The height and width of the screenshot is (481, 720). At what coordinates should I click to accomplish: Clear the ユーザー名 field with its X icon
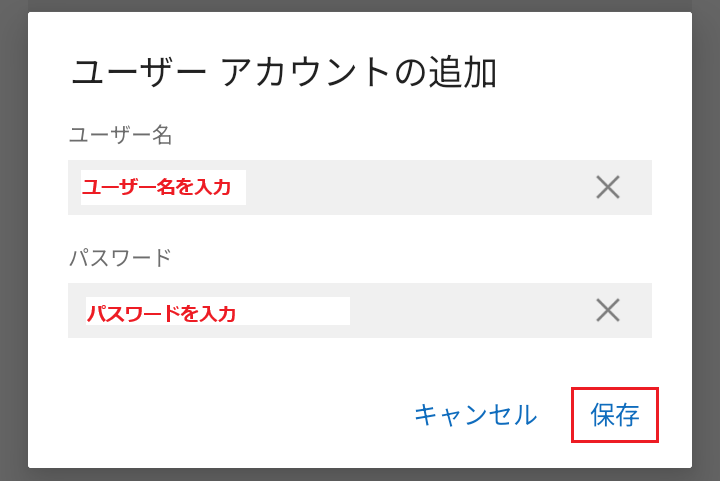coord(608,187)
